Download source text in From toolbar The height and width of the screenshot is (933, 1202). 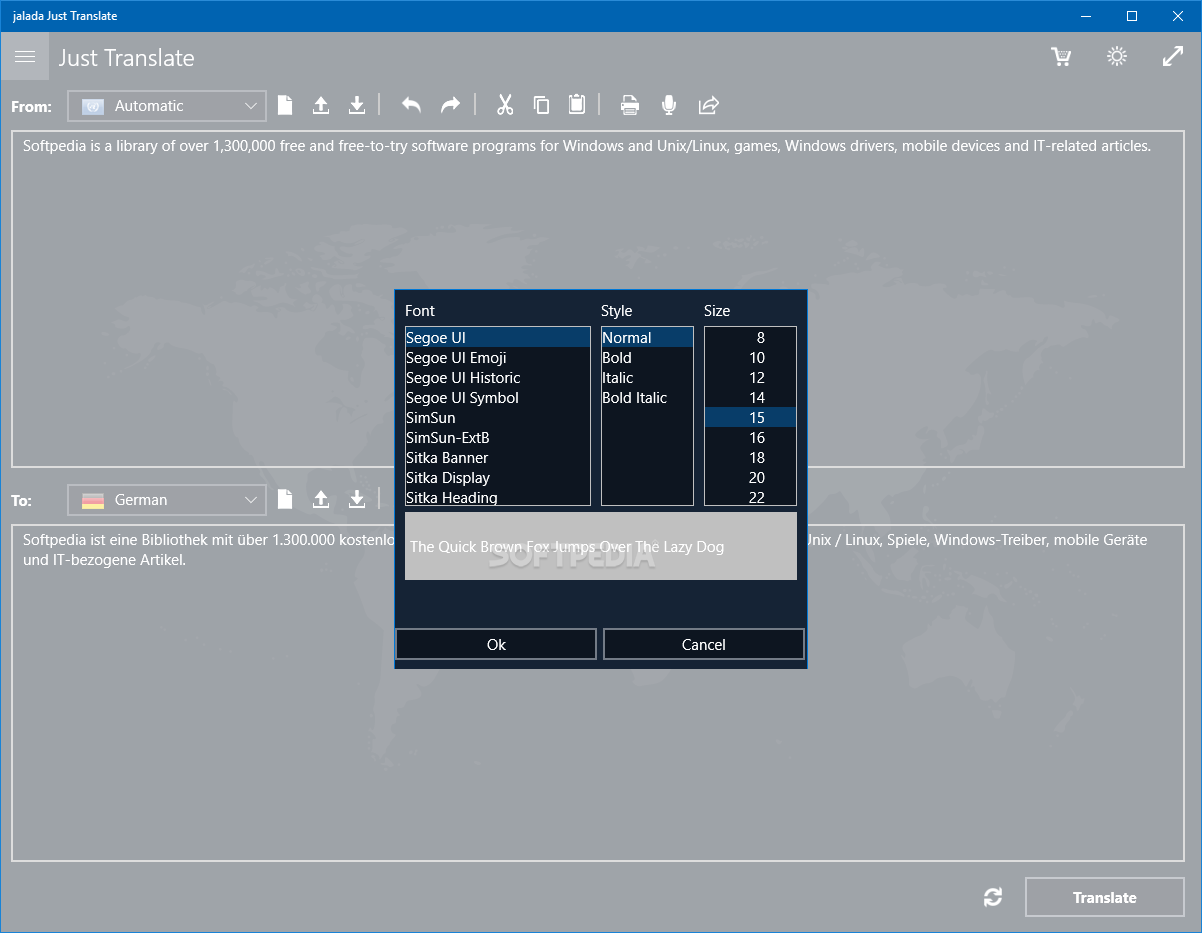click(357, 105)
